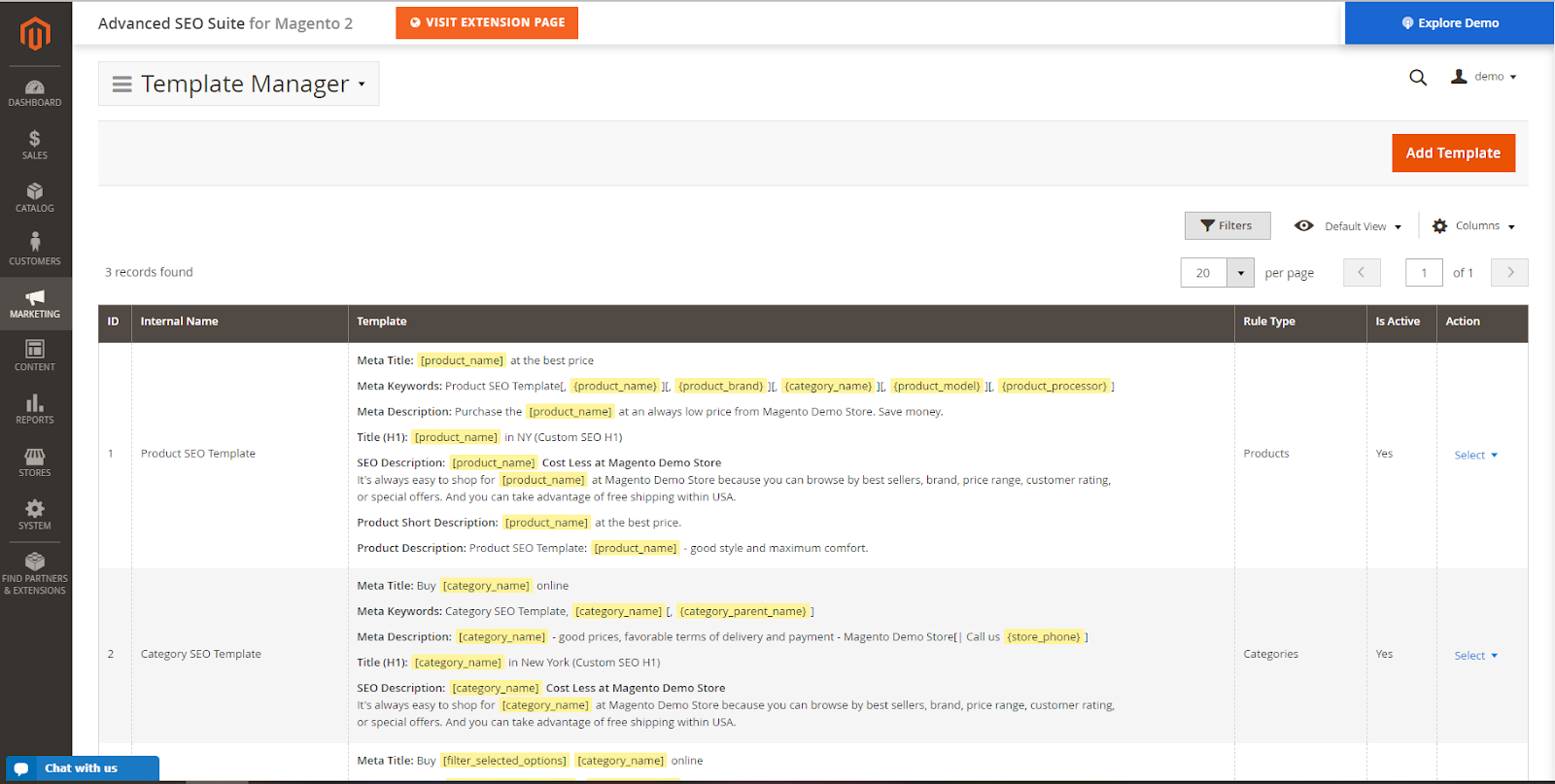Viewport: 1555px width, 784px height.
Task: Click the hamburger menu icon beside Template Manager
Action: 122,85
